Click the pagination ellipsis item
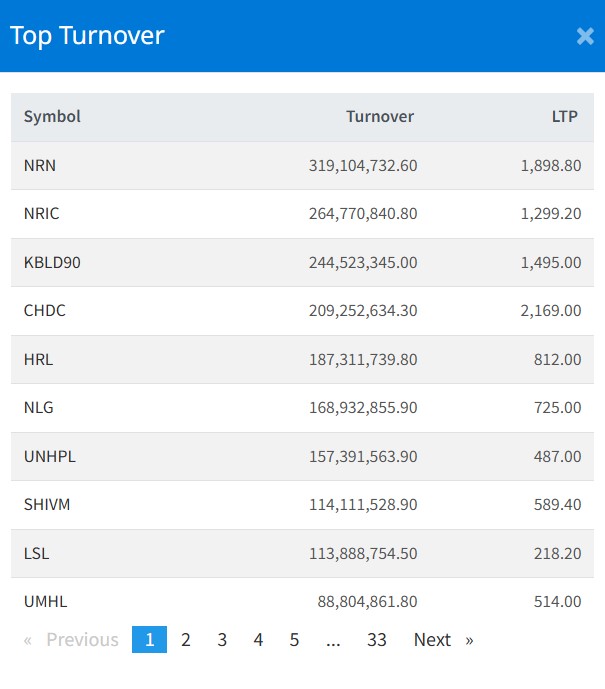 click(x=333, y=640)
